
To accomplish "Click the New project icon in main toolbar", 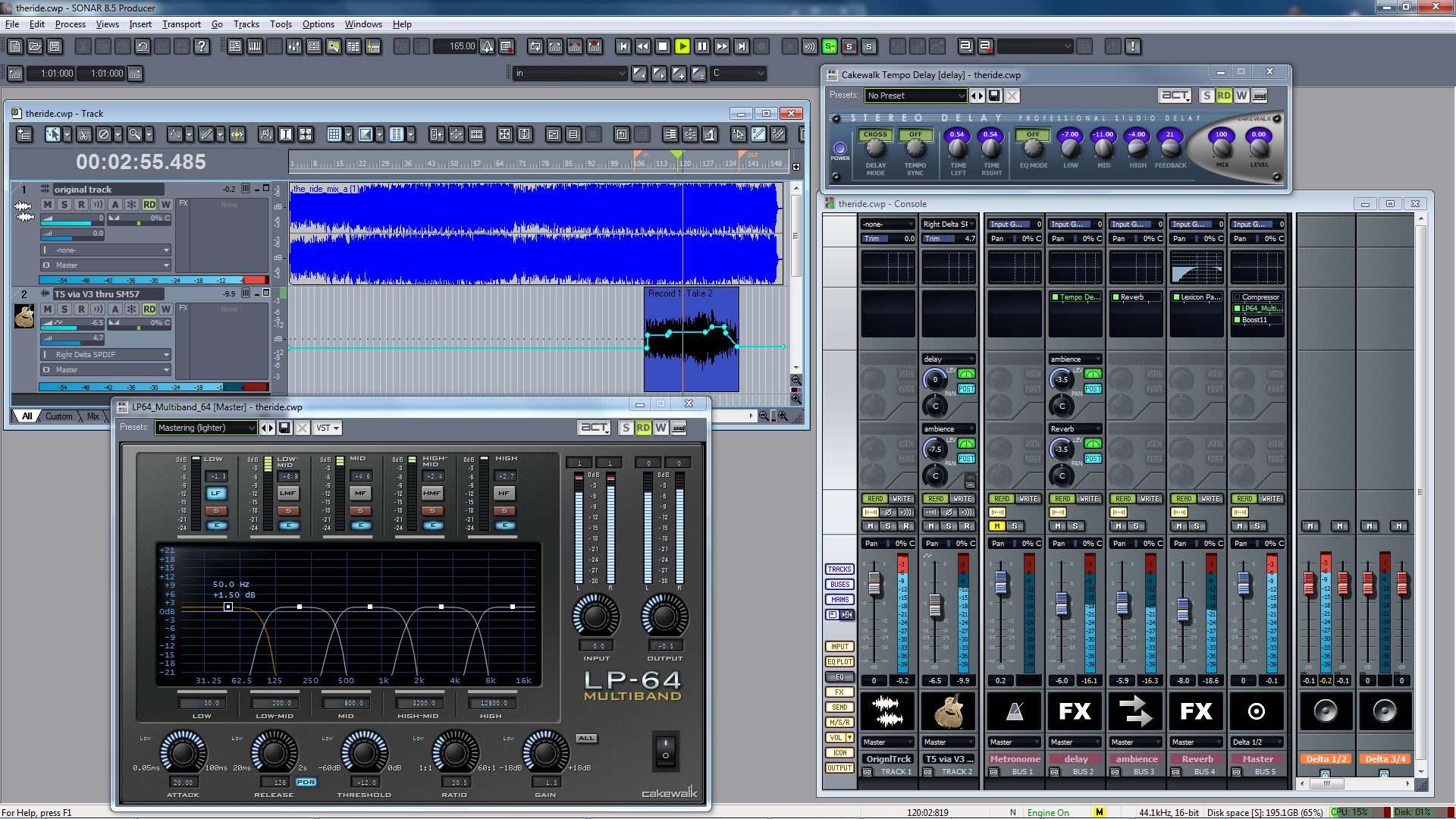I will [15, 47].
